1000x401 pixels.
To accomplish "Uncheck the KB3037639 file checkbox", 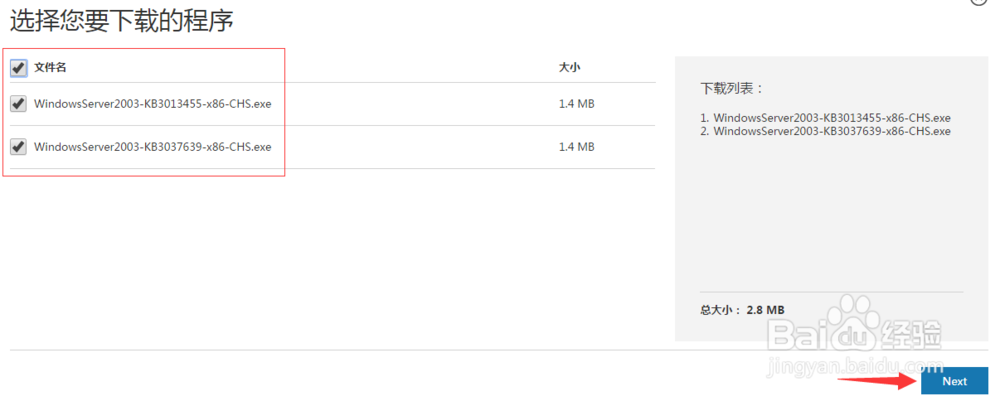I will tap(18, 147).
